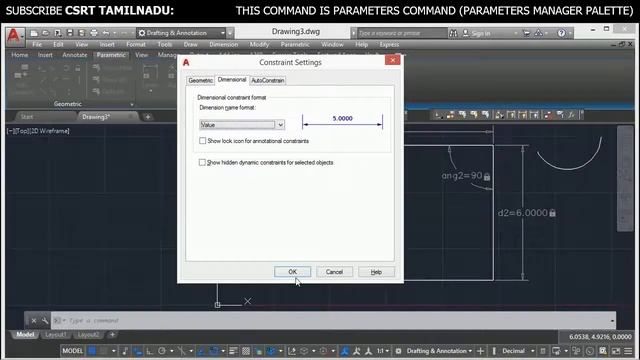Toggle Object Snap in status bar
Viewport: 640px width, 360px height.
(213, 351)
